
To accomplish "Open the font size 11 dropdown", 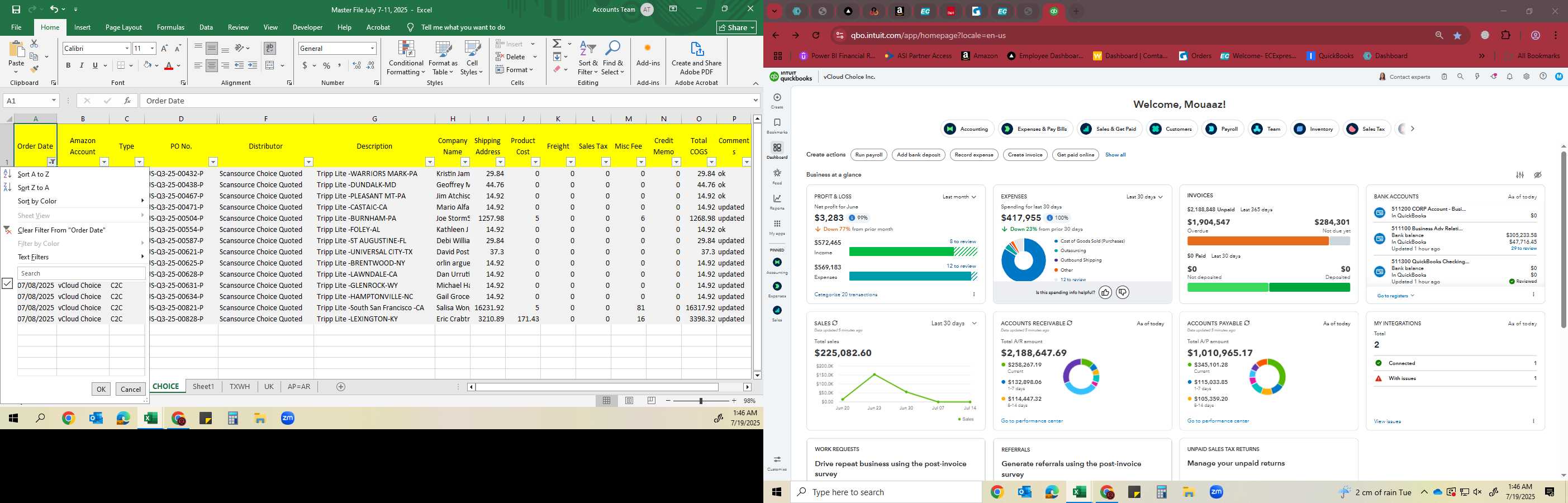I will (x=152, y=49).
